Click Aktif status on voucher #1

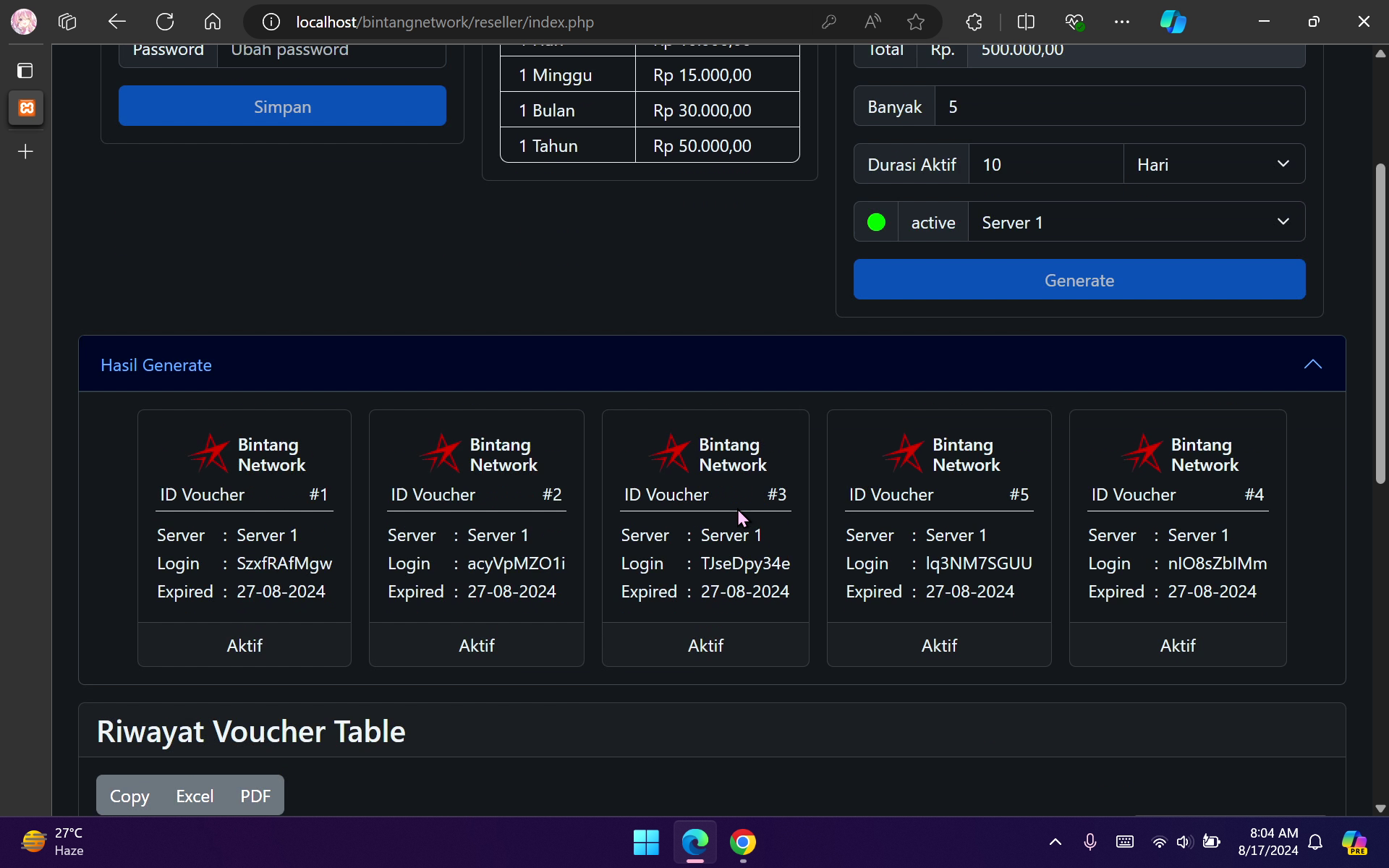245,645
